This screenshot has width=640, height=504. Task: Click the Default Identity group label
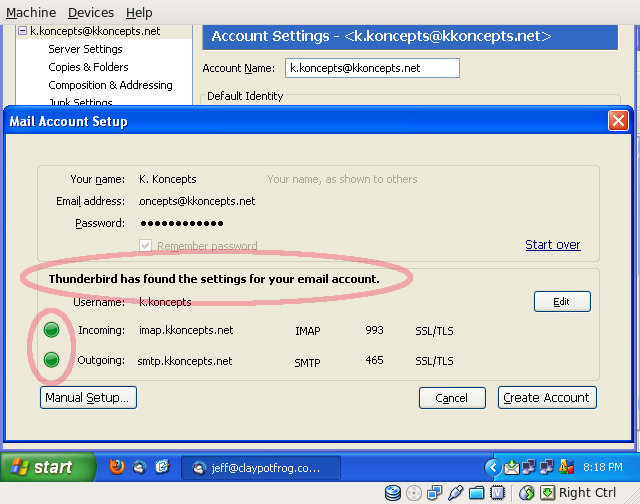pos(245,96)
